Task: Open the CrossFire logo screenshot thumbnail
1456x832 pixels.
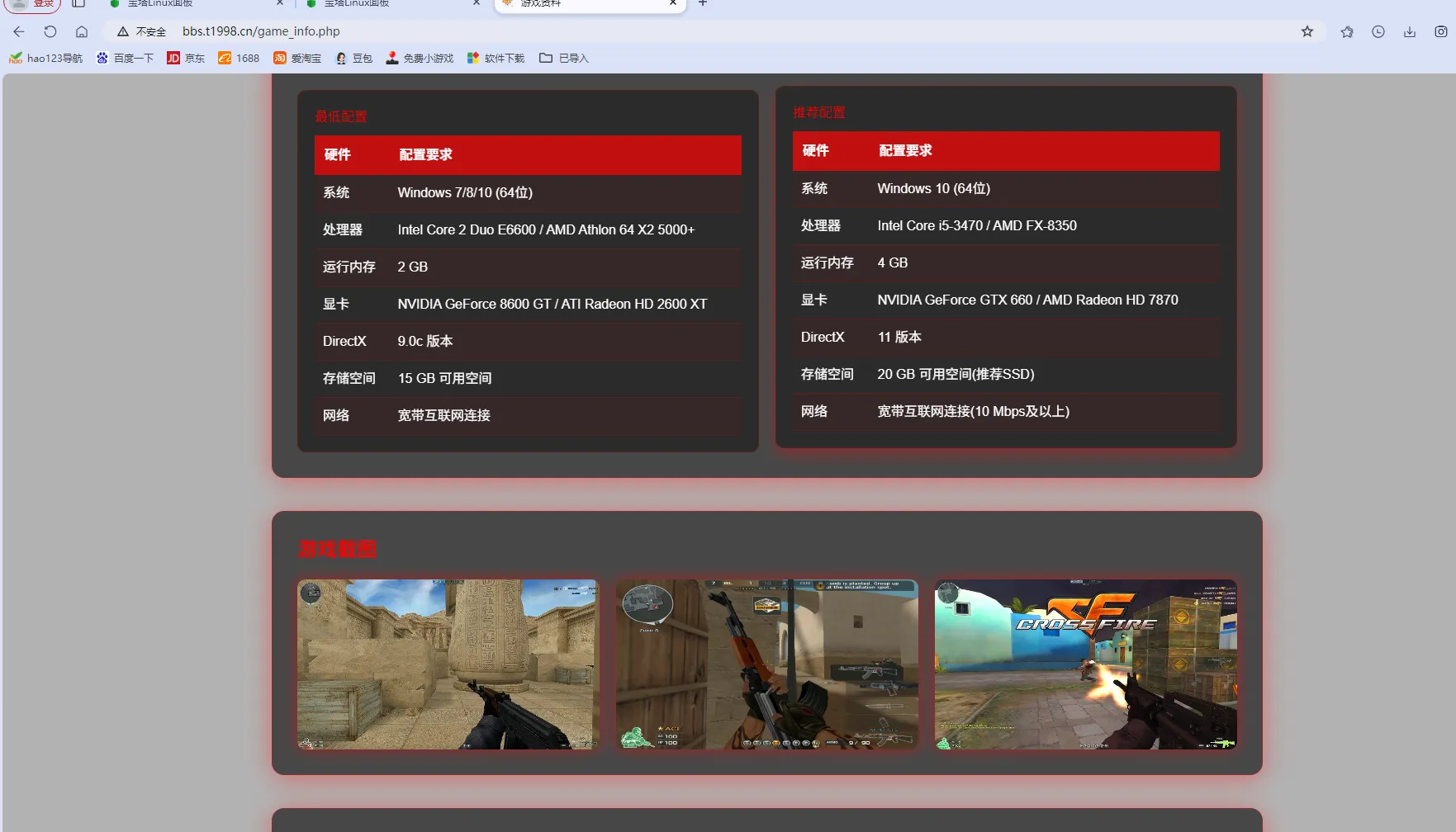Action: 1085,664
